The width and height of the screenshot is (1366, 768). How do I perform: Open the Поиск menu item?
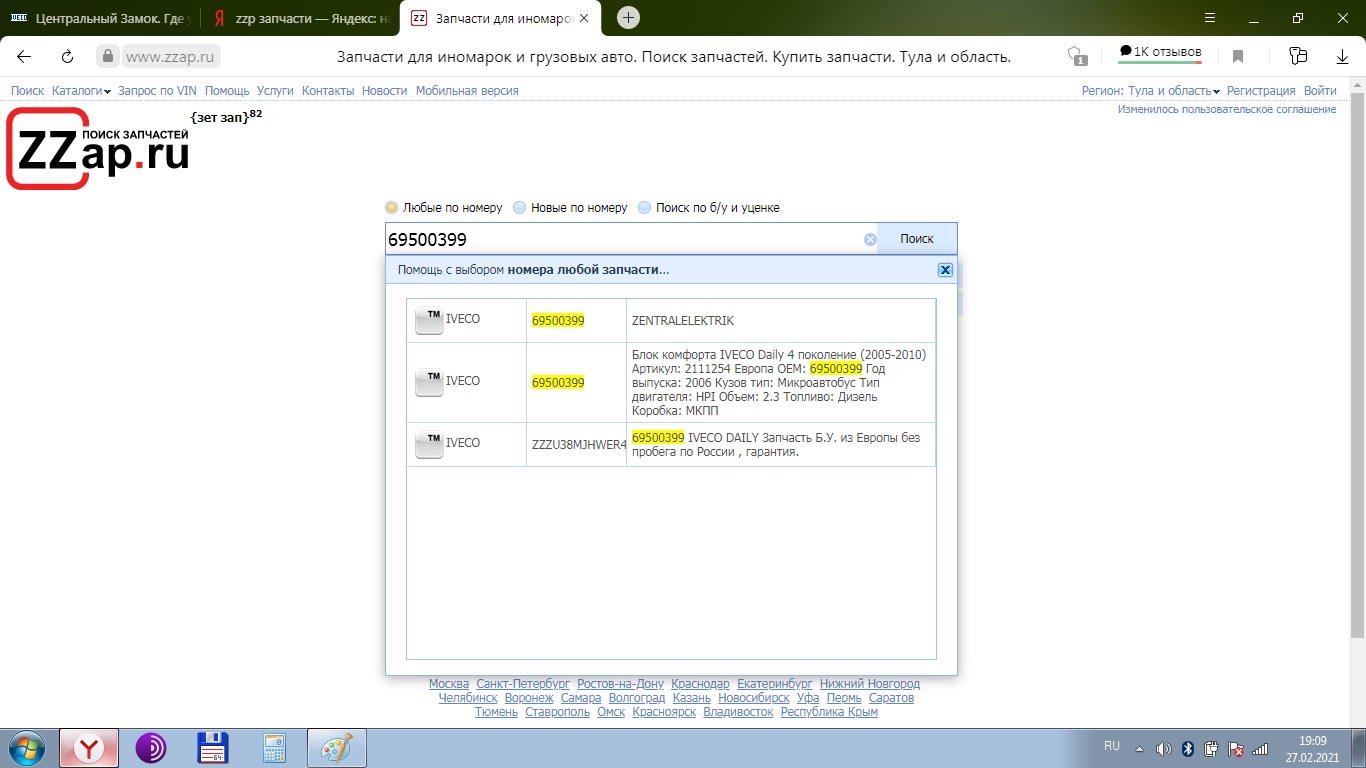(28, 91)
